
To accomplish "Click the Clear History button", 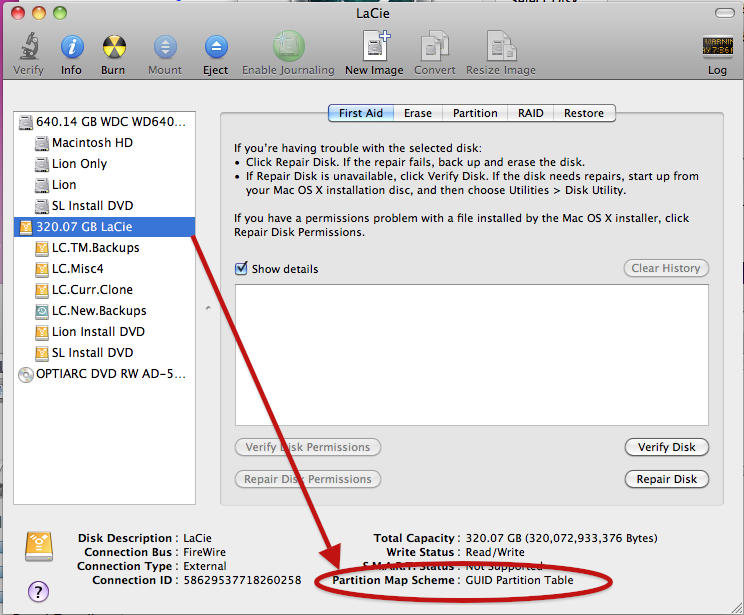I will (x=666, y=268).
